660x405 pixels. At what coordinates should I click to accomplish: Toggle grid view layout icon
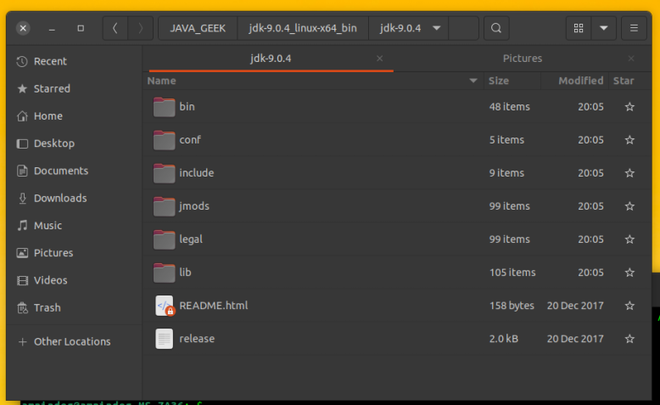coord(578,28)
